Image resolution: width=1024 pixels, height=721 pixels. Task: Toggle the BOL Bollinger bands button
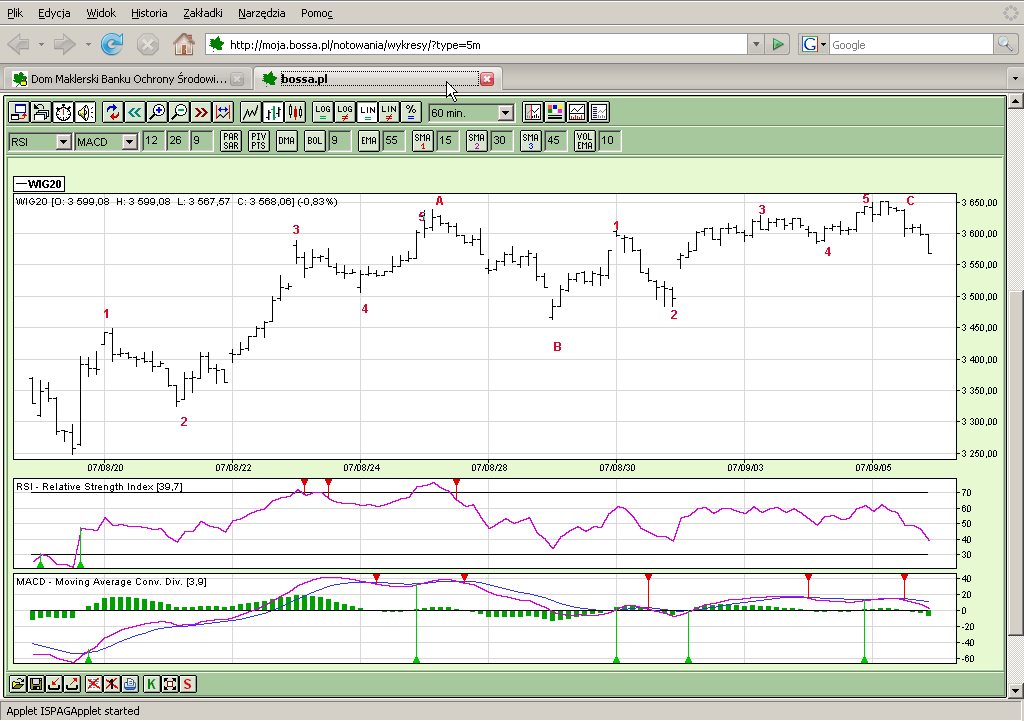coord(315,141)
